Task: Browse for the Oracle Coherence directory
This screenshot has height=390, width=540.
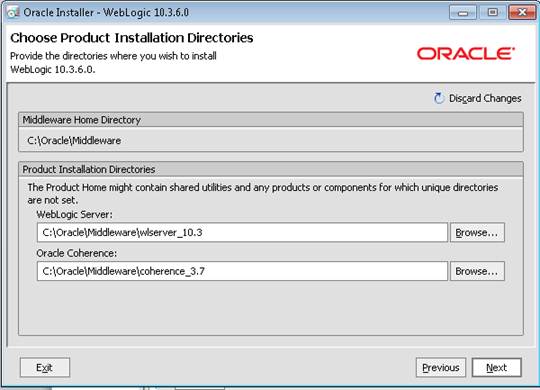Action: coord(477,271)
